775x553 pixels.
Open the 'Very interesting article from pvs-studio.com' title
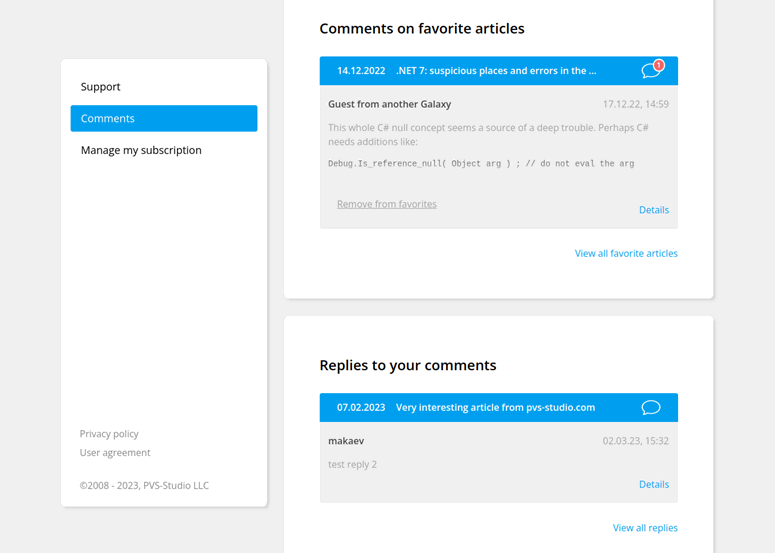(x=495, y=408)
